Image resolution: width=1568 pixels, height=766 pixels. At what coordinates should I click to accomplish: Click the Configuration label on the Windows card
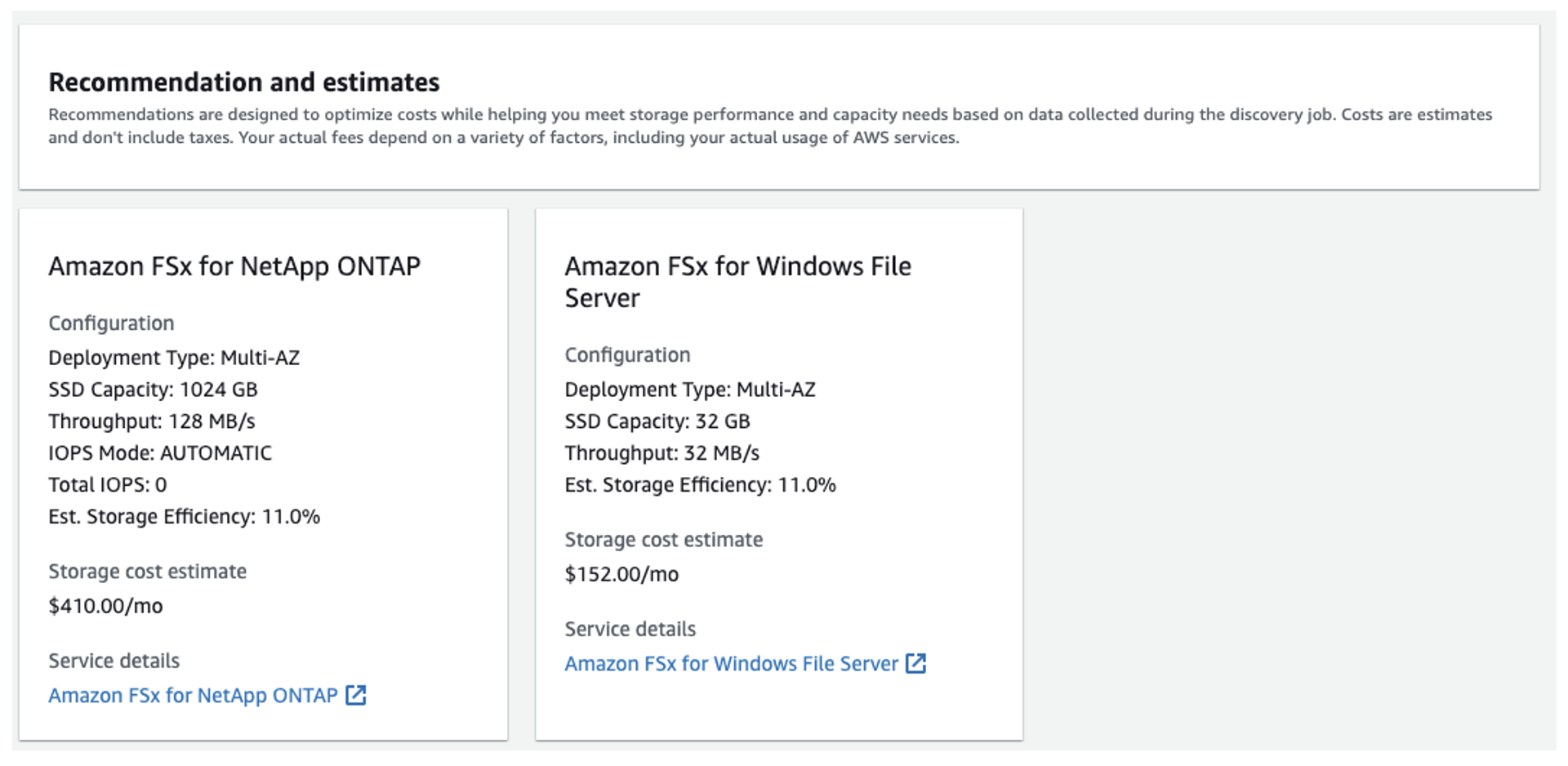[x=626, y=354]
